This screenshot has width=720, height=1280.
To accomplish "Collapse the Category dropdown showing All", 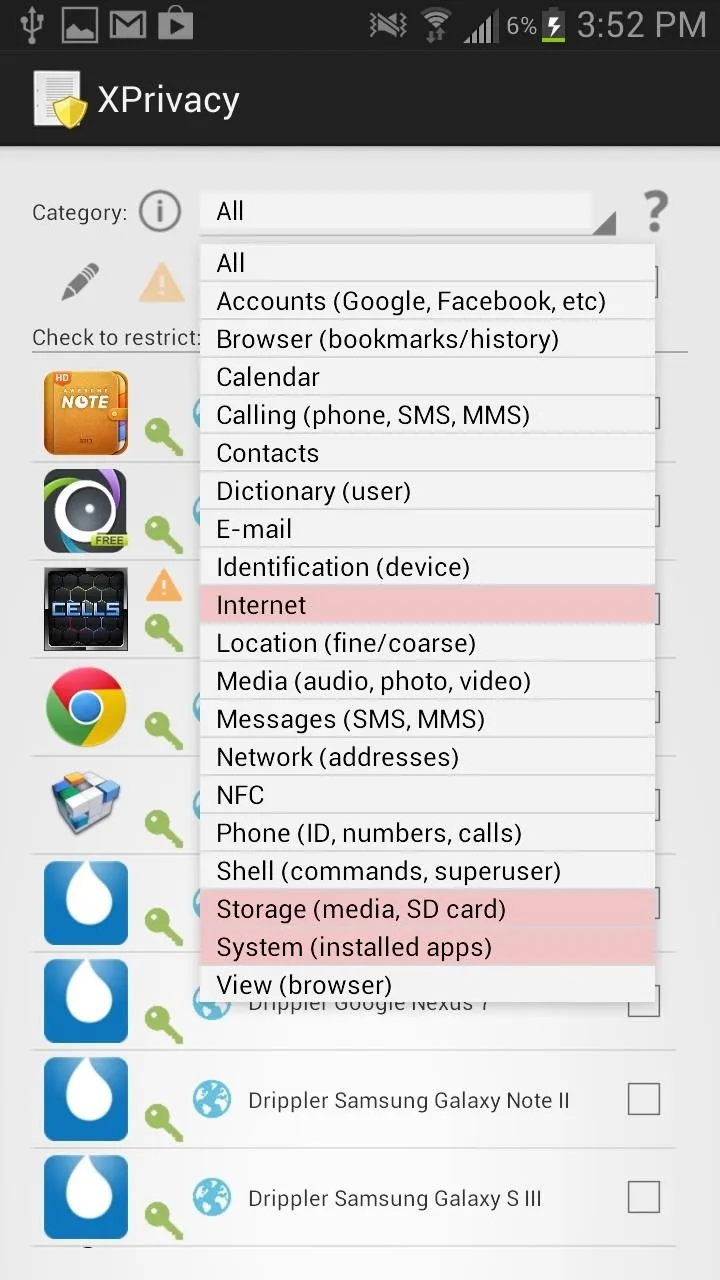I will point(408,212).
